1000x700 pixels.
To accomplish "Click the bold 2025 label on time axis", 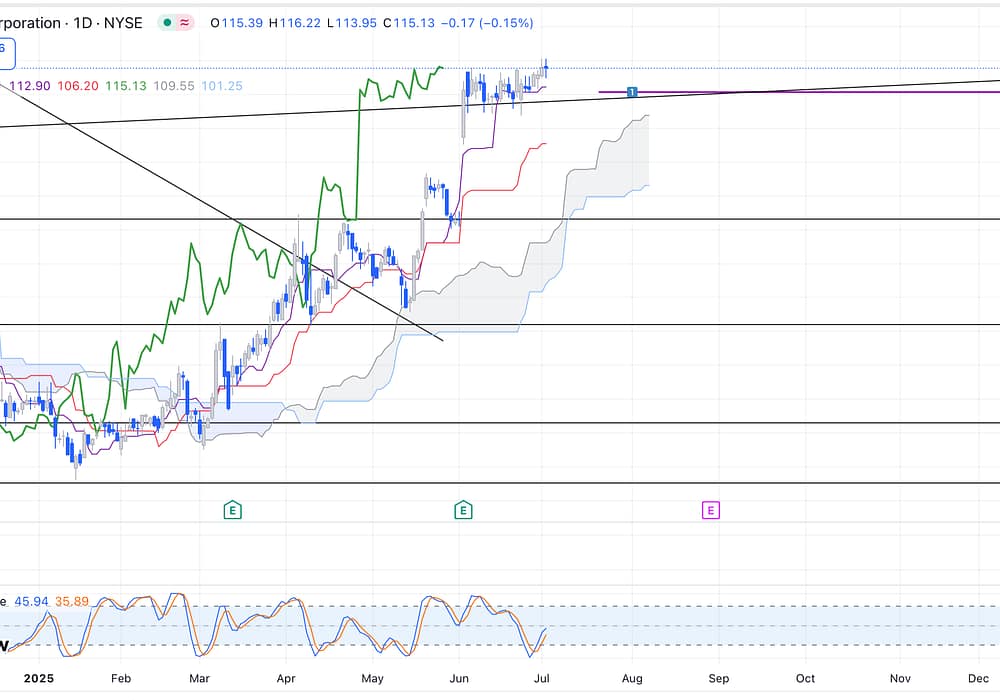I will (38, 677).
